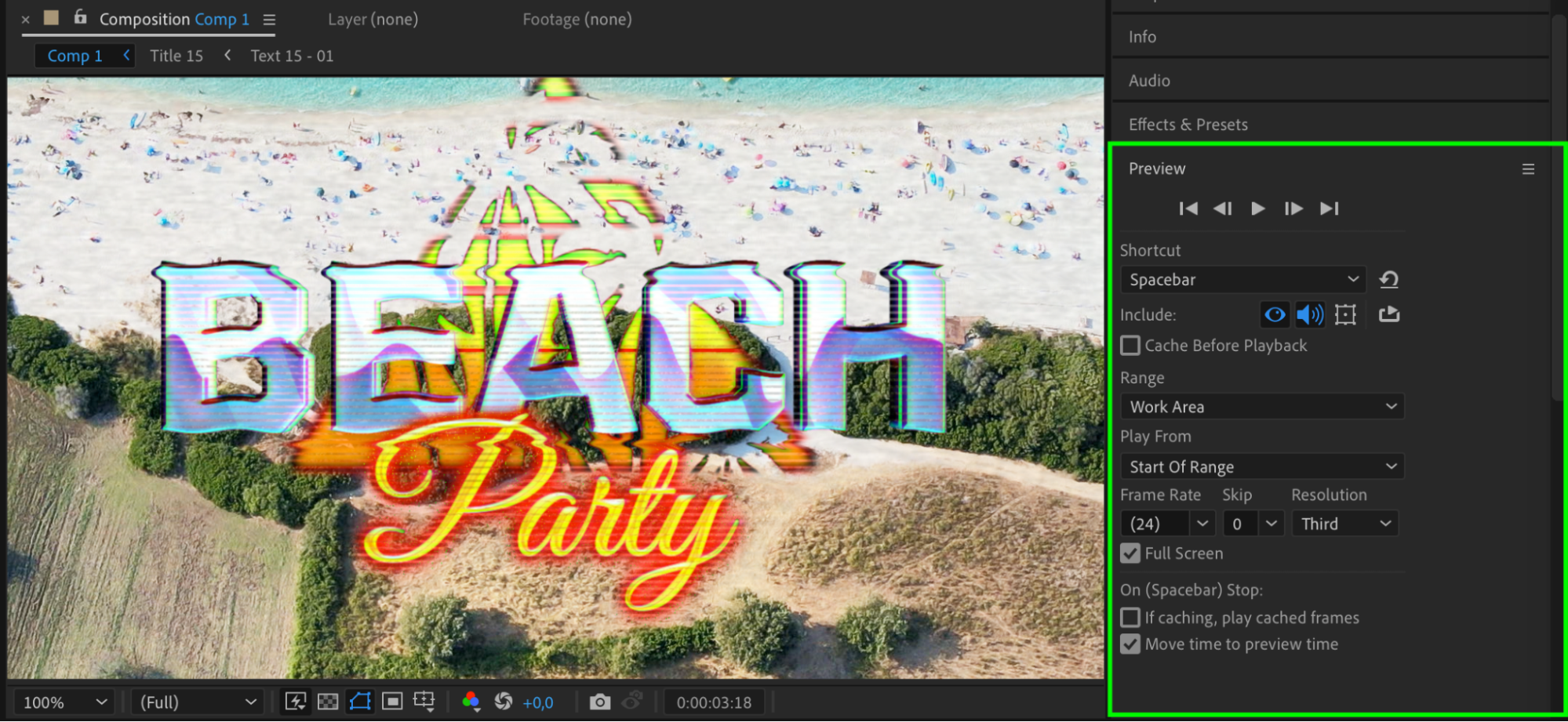Screen dimensions: 1568x722
Task: Reset the preview shortcut to default
Action: (1388, 280)
